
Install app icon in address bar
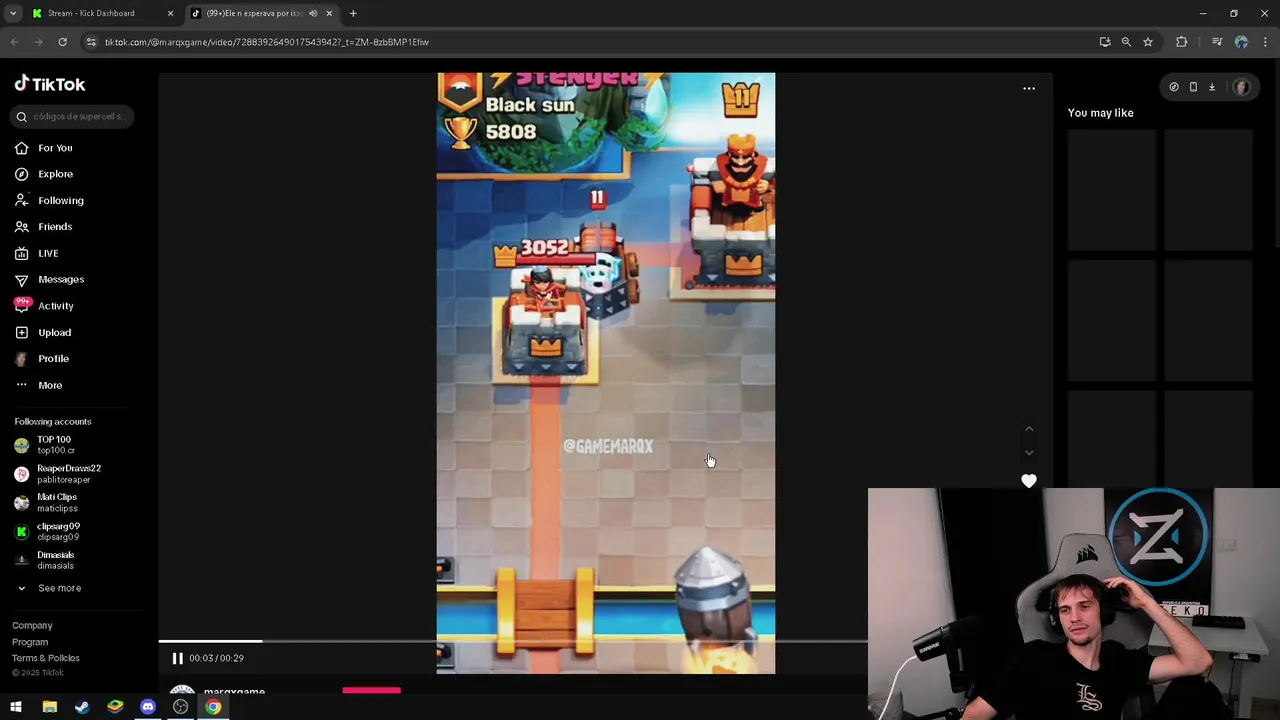(1105, 42)
